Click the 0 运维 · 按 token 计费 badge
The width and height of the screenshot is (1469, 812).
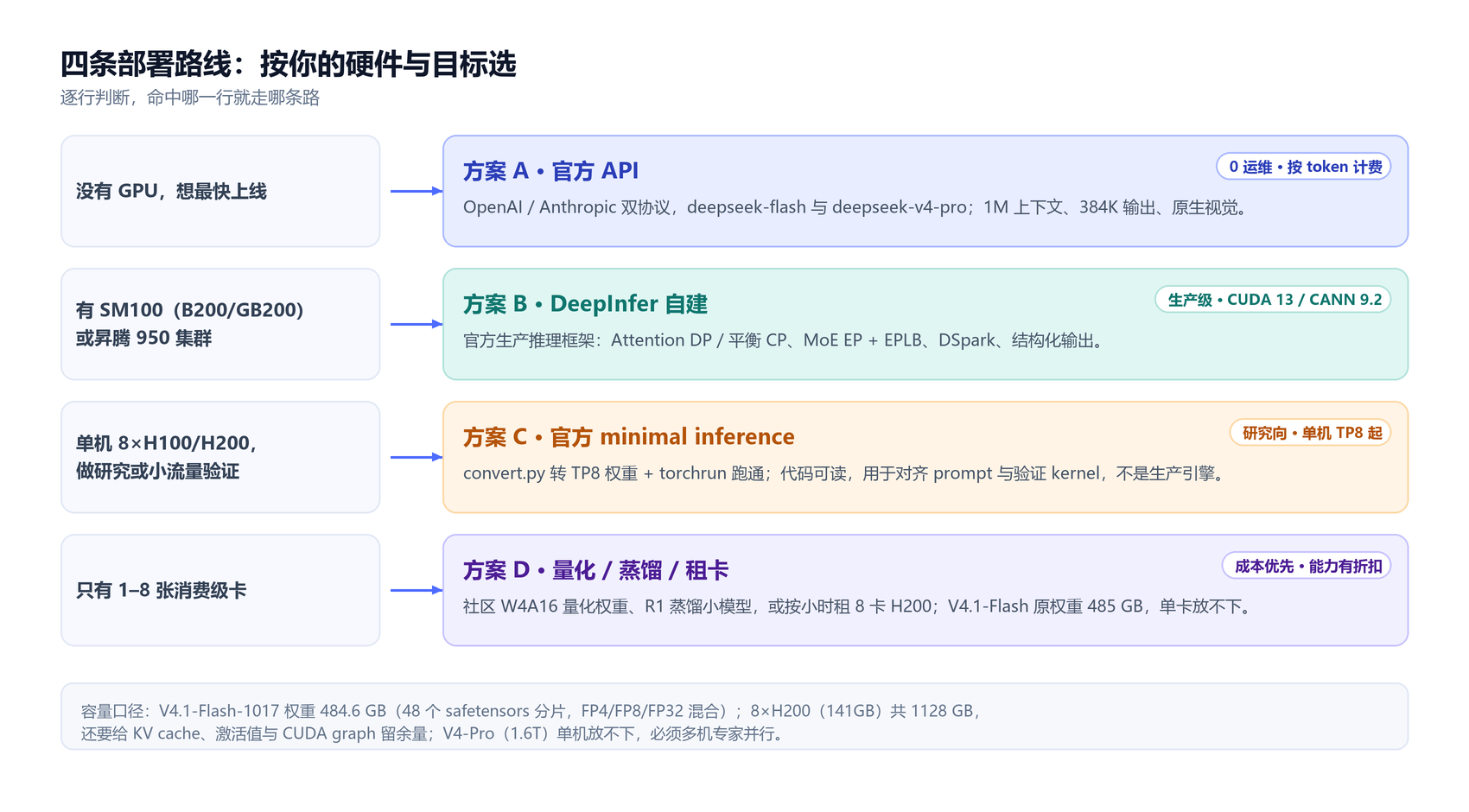[1303, 167]
